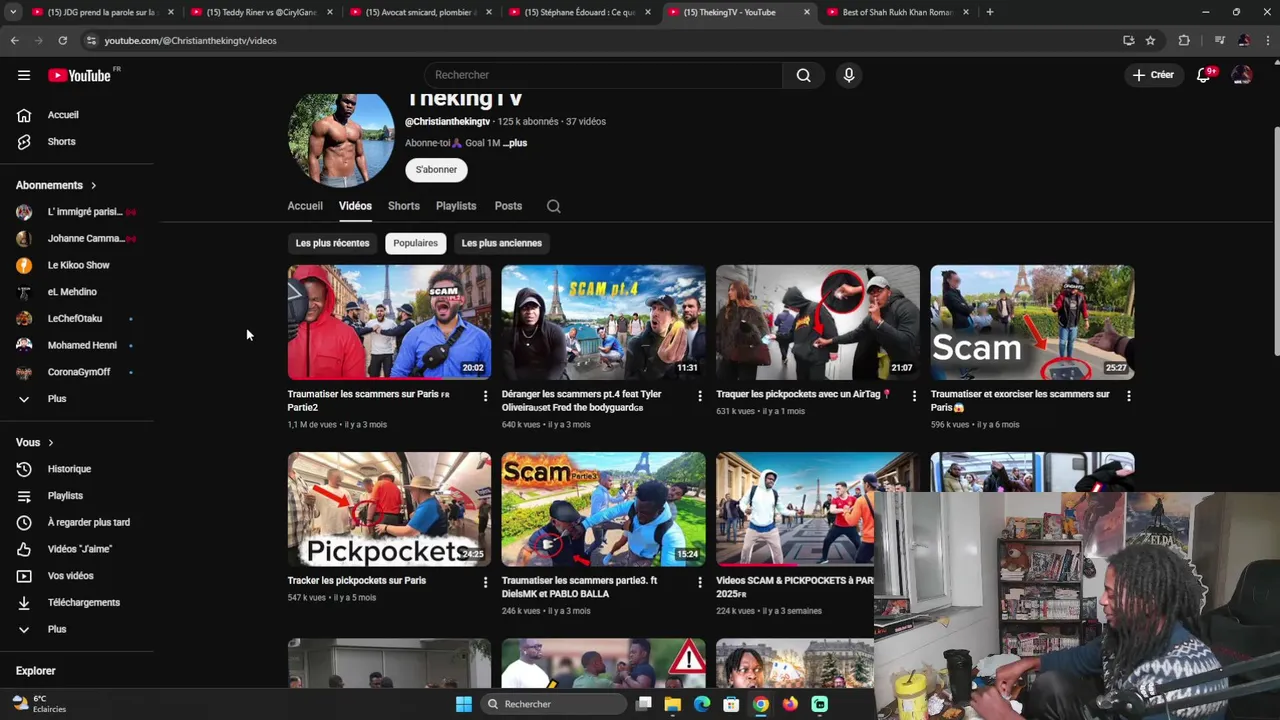Viewport: 1280px width, 720px height.
Task: Open the Scam Eiffel Tower 25:27 thumbnail
Action: [1032, 322]
